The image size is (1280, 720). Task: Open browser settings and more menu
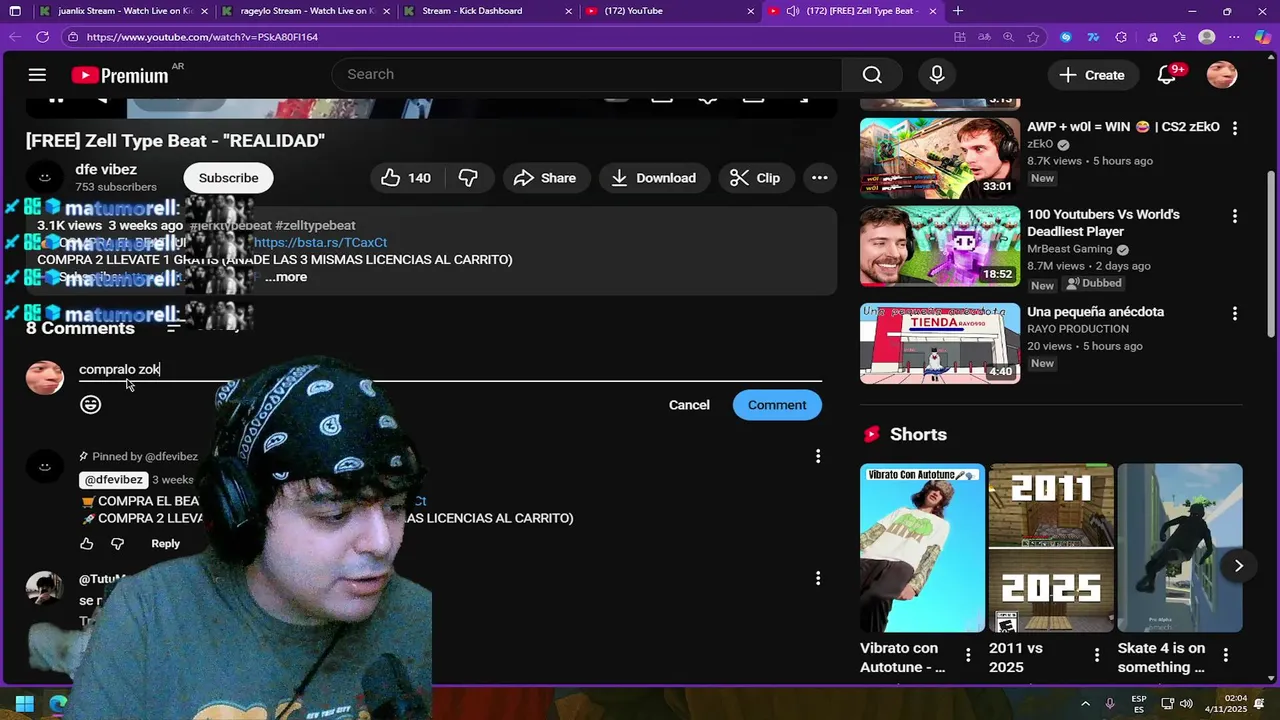[x=1235, y=37]
